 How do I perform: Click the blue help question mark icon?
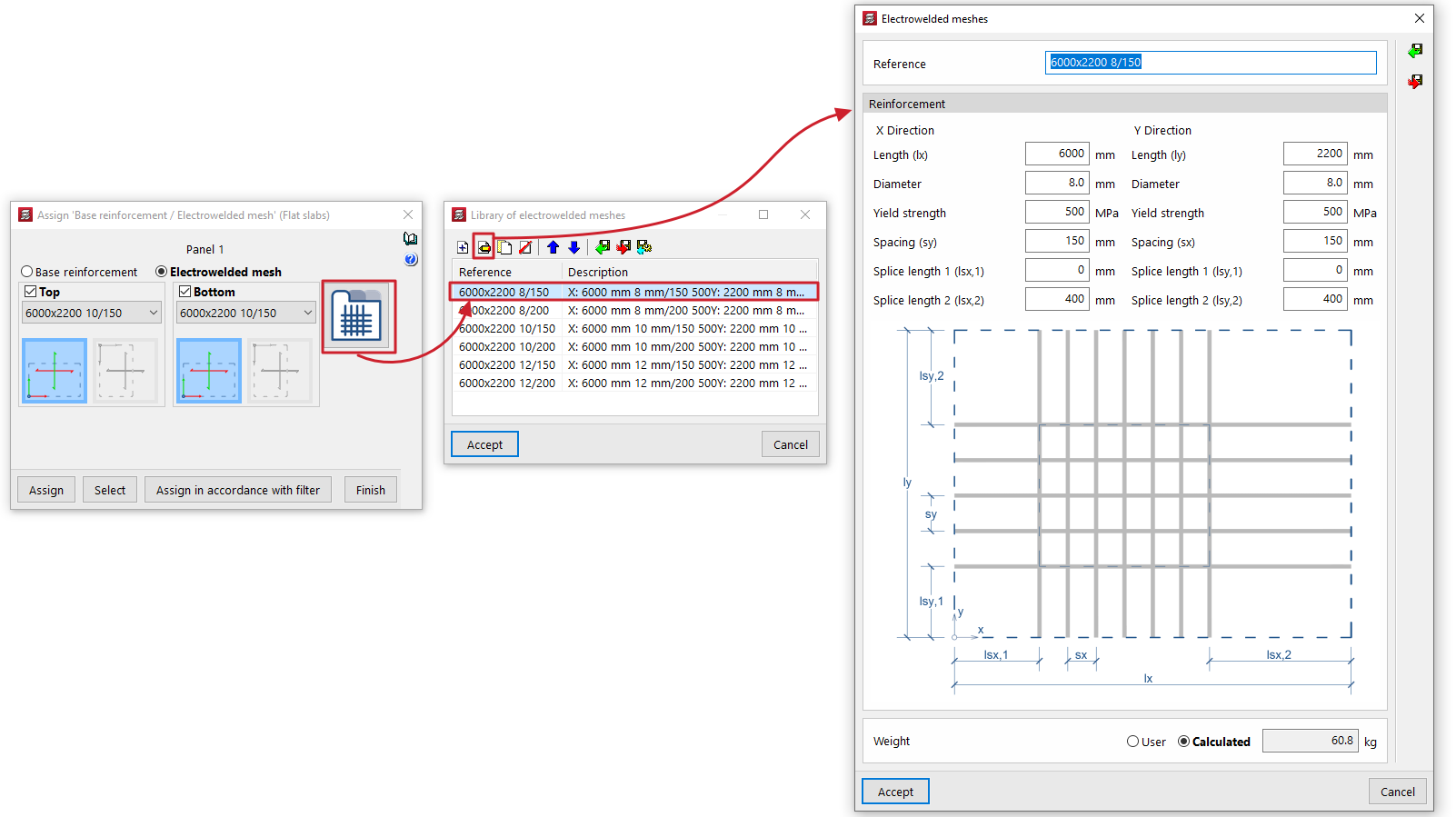(411, 260)
